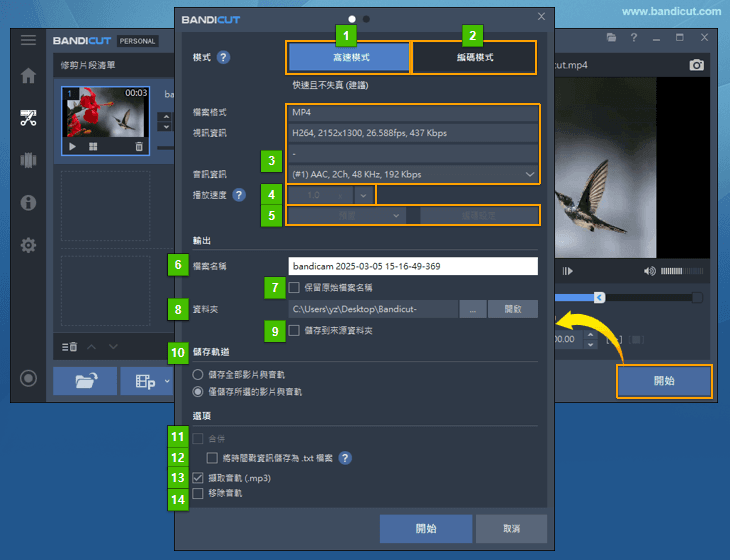Open folder icon in main title bar

(x=611, y=37)
